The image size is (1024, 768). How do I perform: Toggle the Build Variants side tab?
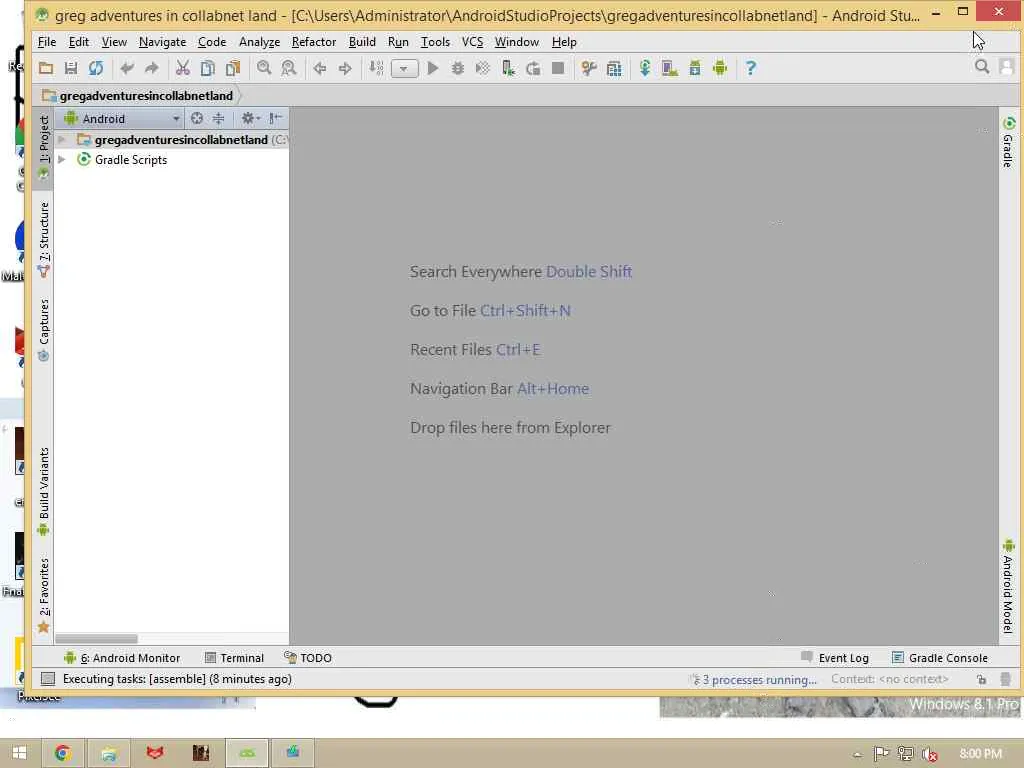click(43, 490)
